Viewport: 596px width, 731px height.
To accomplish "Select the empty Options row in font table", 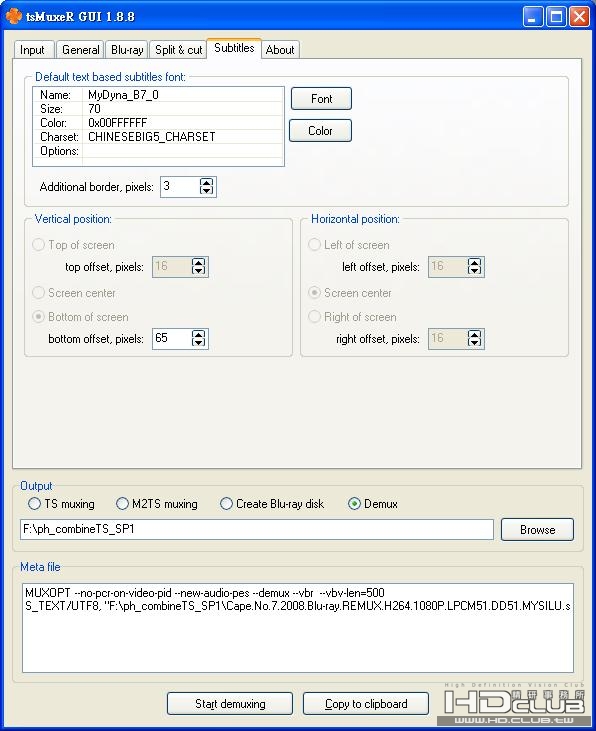I will (158, 151).
